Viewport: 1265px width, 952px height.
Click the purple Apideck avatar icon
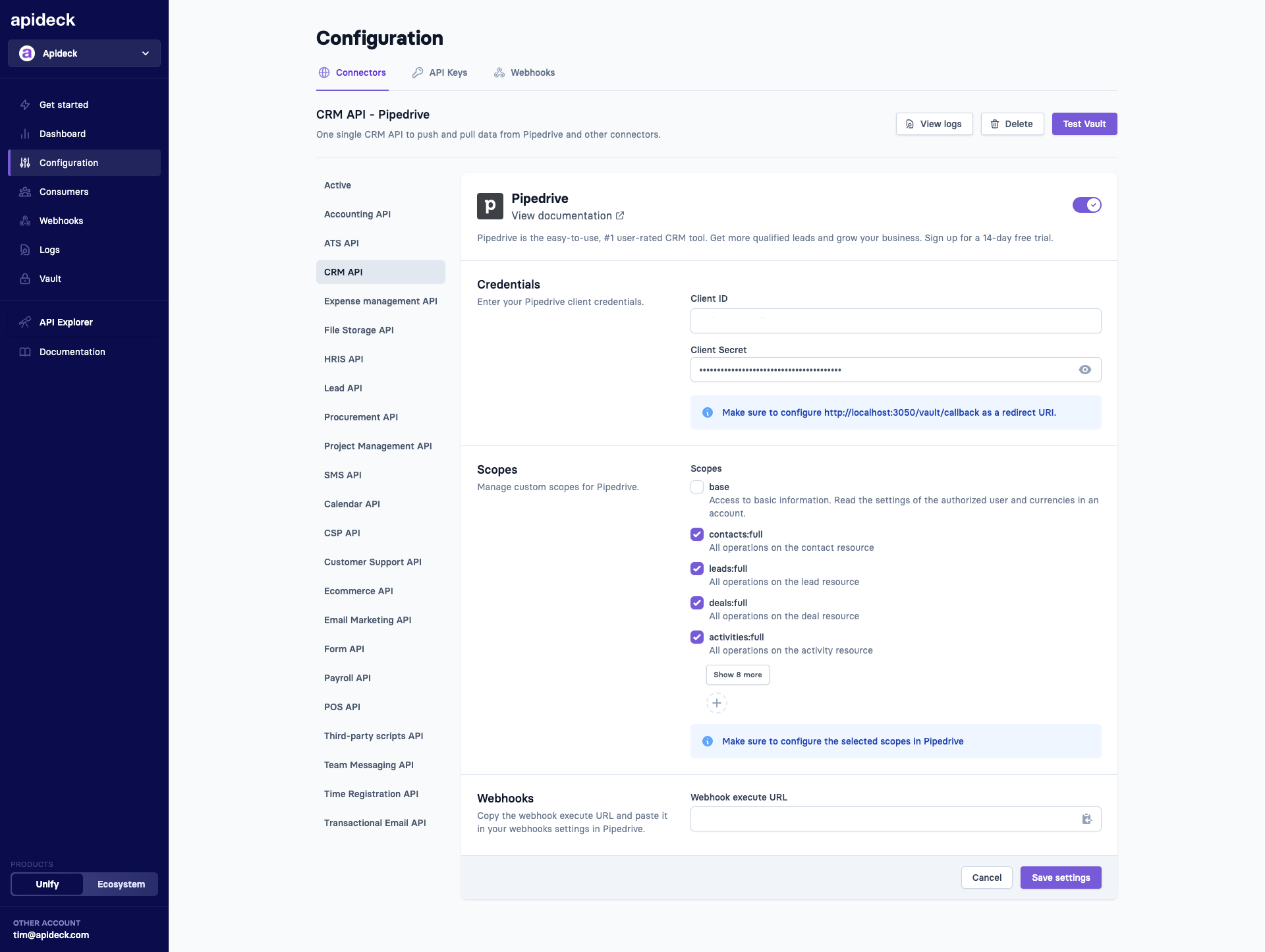[27, 53]
